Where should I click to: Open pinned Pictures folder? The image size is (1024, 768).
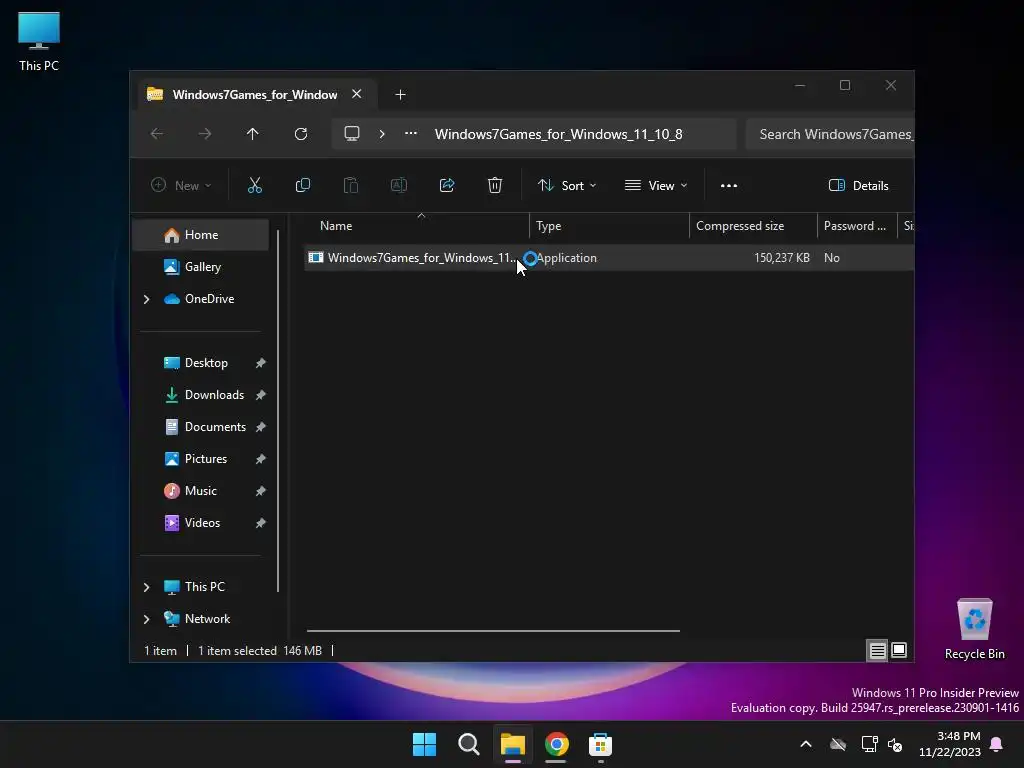click(206, 458)
